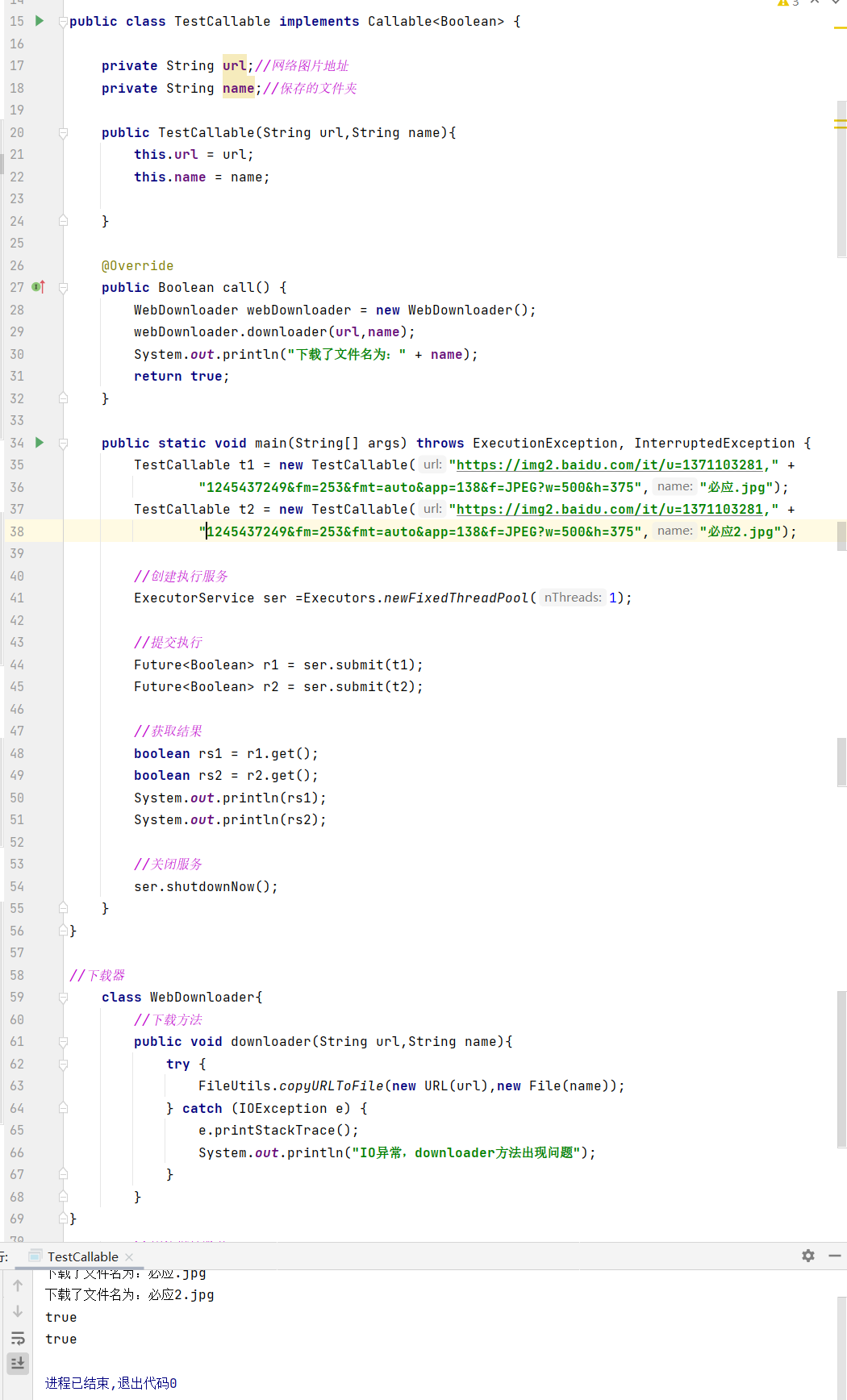Click "copyURLToFile" method call on line 63
The image size is (847, 1400).
[332, 1085]
